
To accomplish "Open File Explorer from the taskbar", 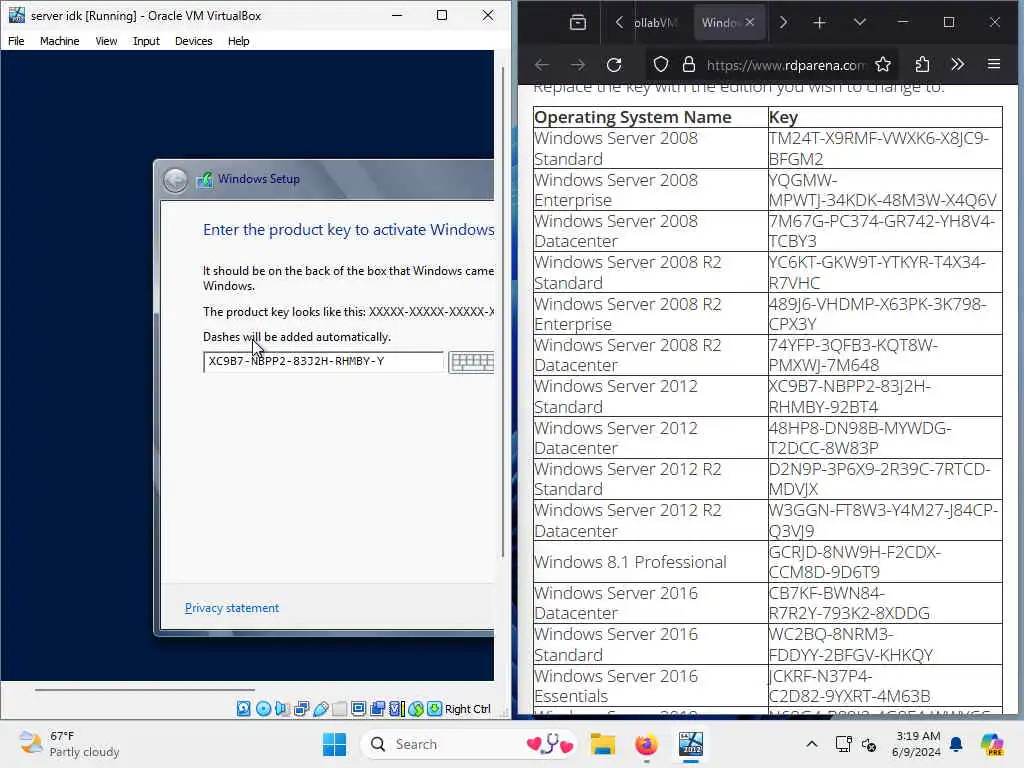I will [x=603, y=744].
